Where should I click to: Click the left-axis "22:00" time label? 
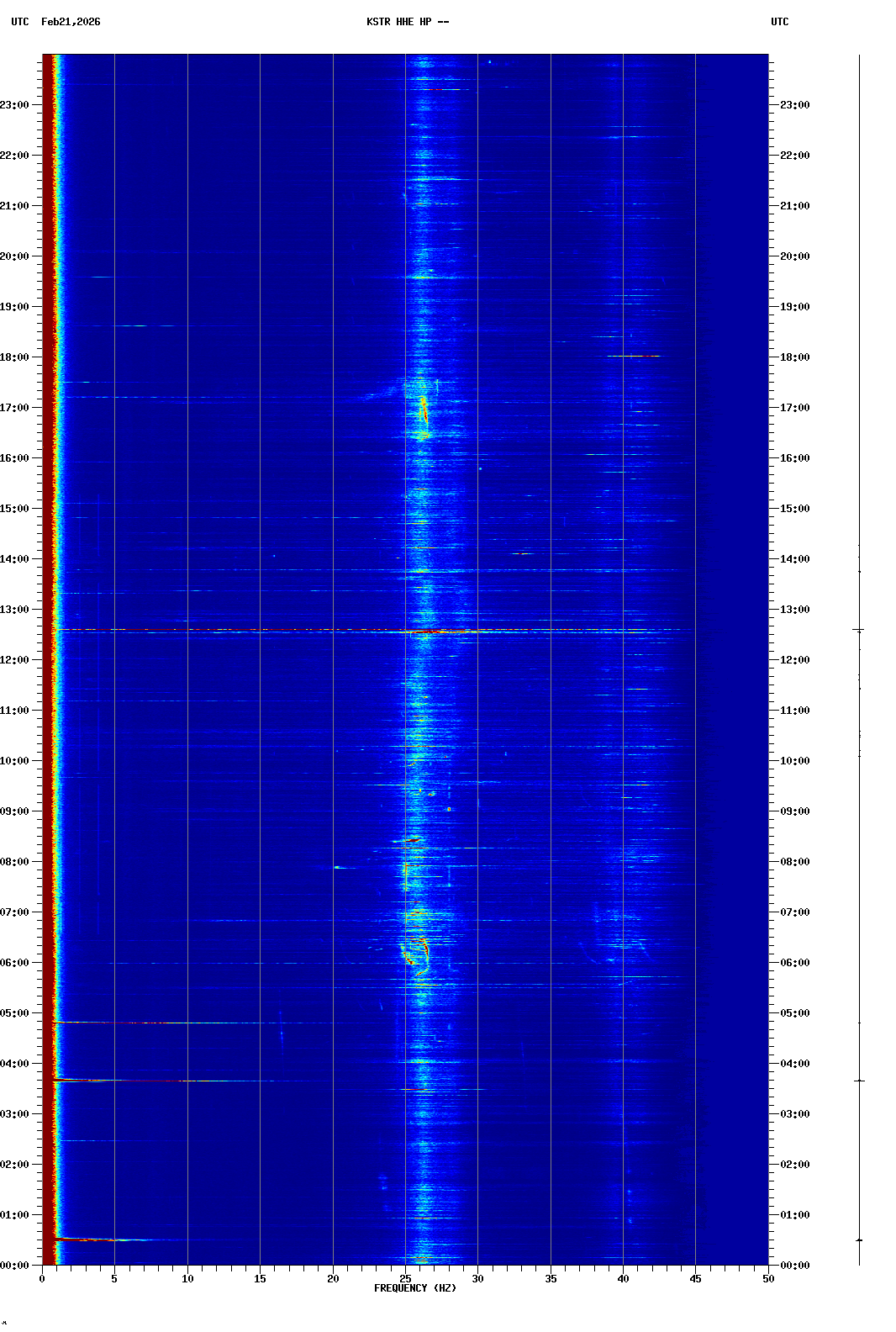point(14,156)
